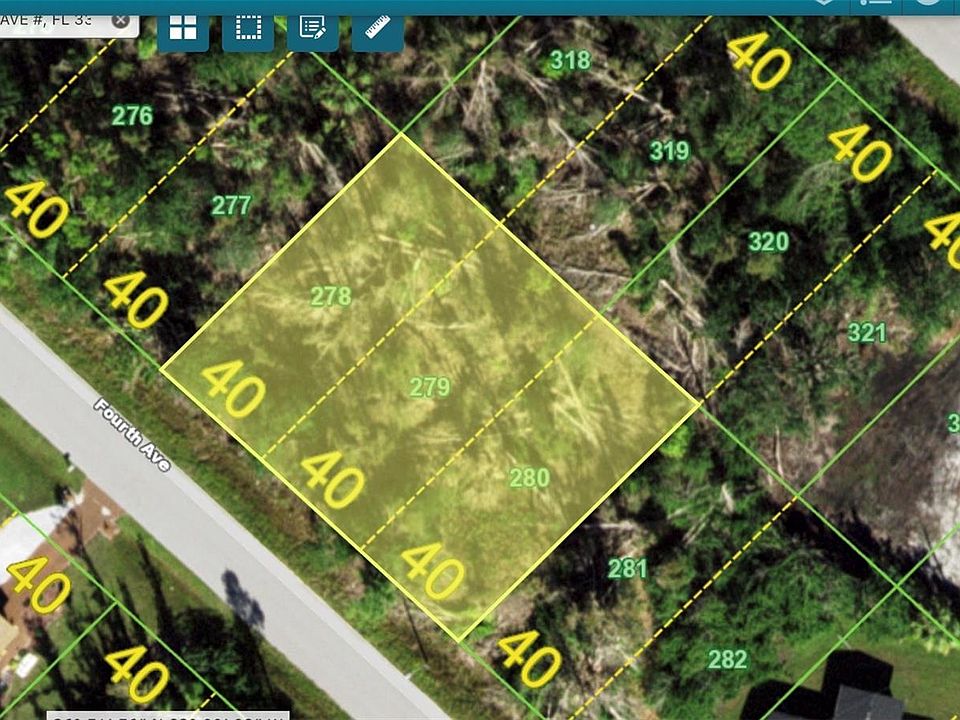Click parcel lot 281

point(628,569)
